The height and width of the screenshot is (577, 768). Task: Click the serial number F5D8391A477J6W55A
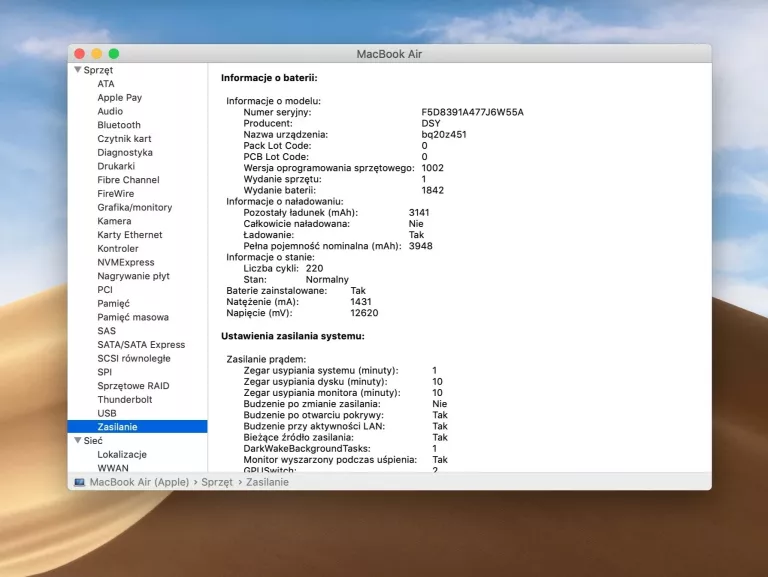pyautogui.click(x=473, y=112)
